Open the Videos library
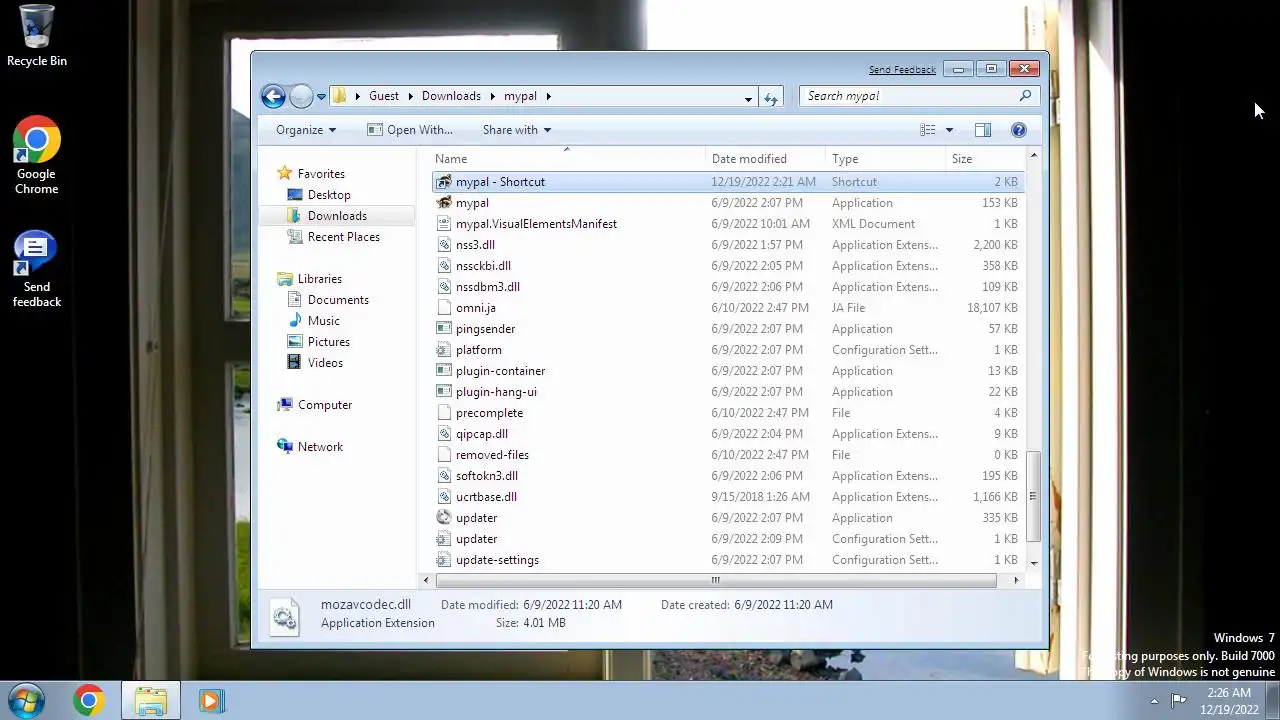1280x720 pixels. (x=325, y=363)
